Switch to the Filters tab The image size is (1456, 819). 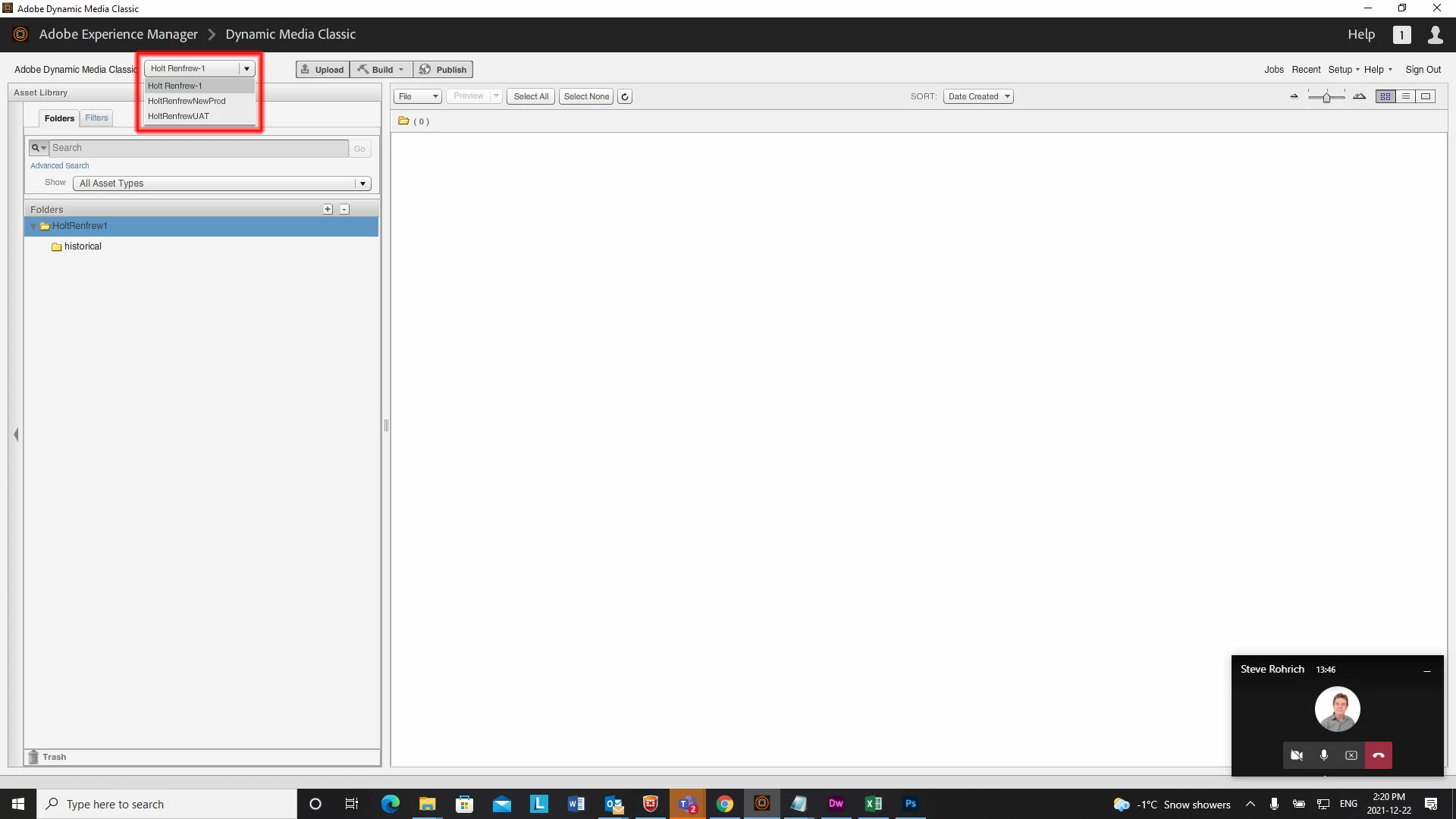tap(96, 118)
